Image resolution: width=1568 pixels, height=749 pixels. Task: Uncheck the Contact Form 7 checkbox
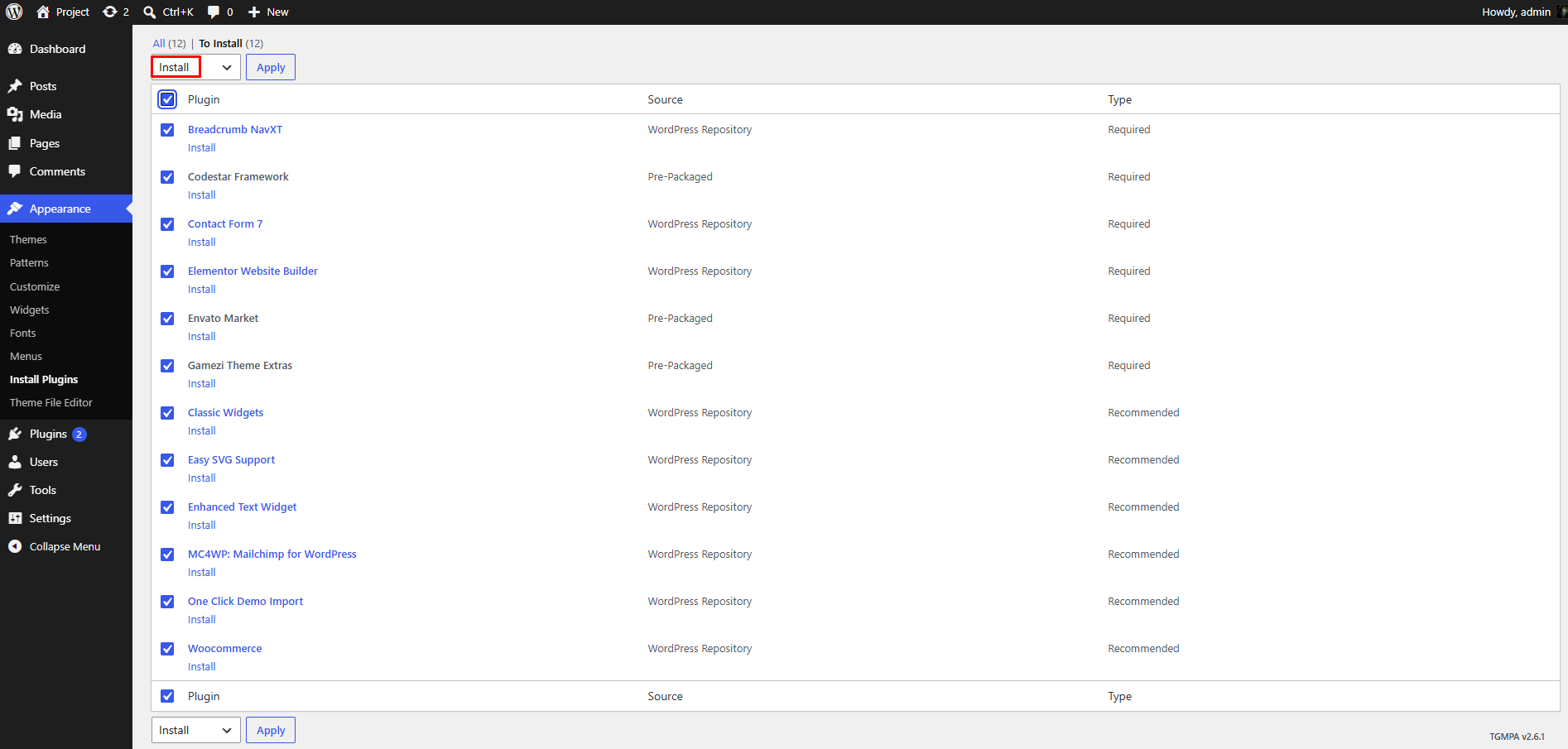tap(167, 224)
